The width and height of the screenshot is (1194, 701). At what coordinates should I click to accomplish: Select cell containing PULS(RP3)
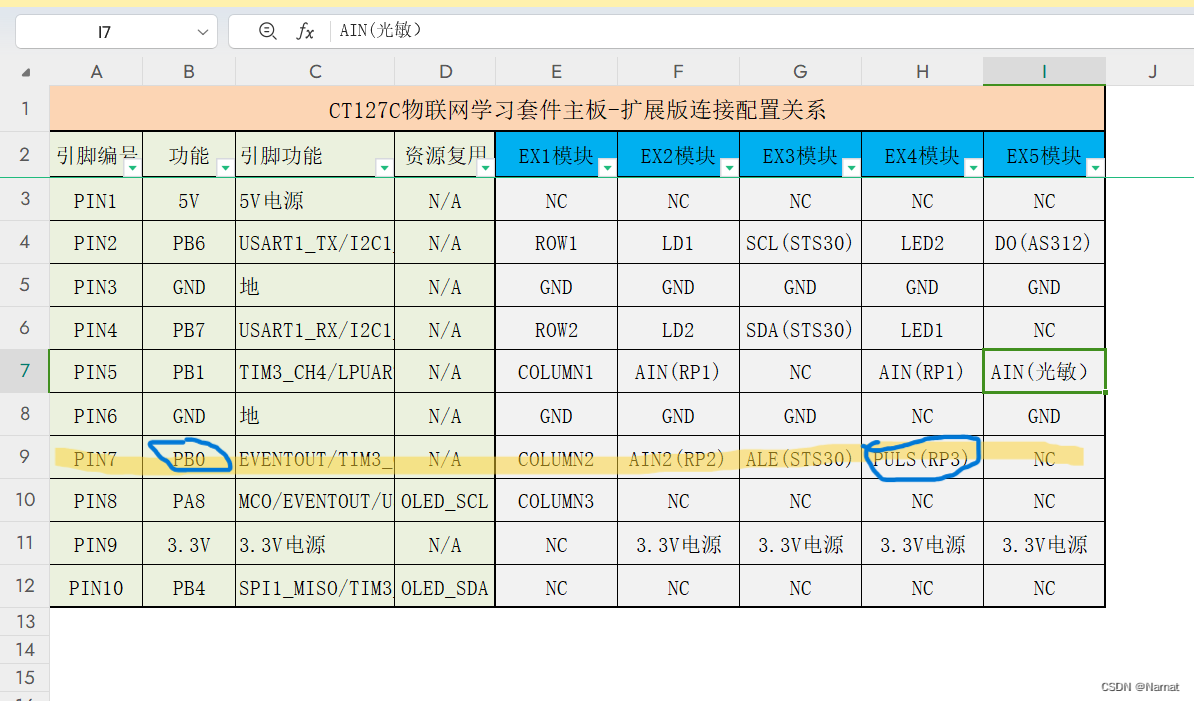[922, 458]
